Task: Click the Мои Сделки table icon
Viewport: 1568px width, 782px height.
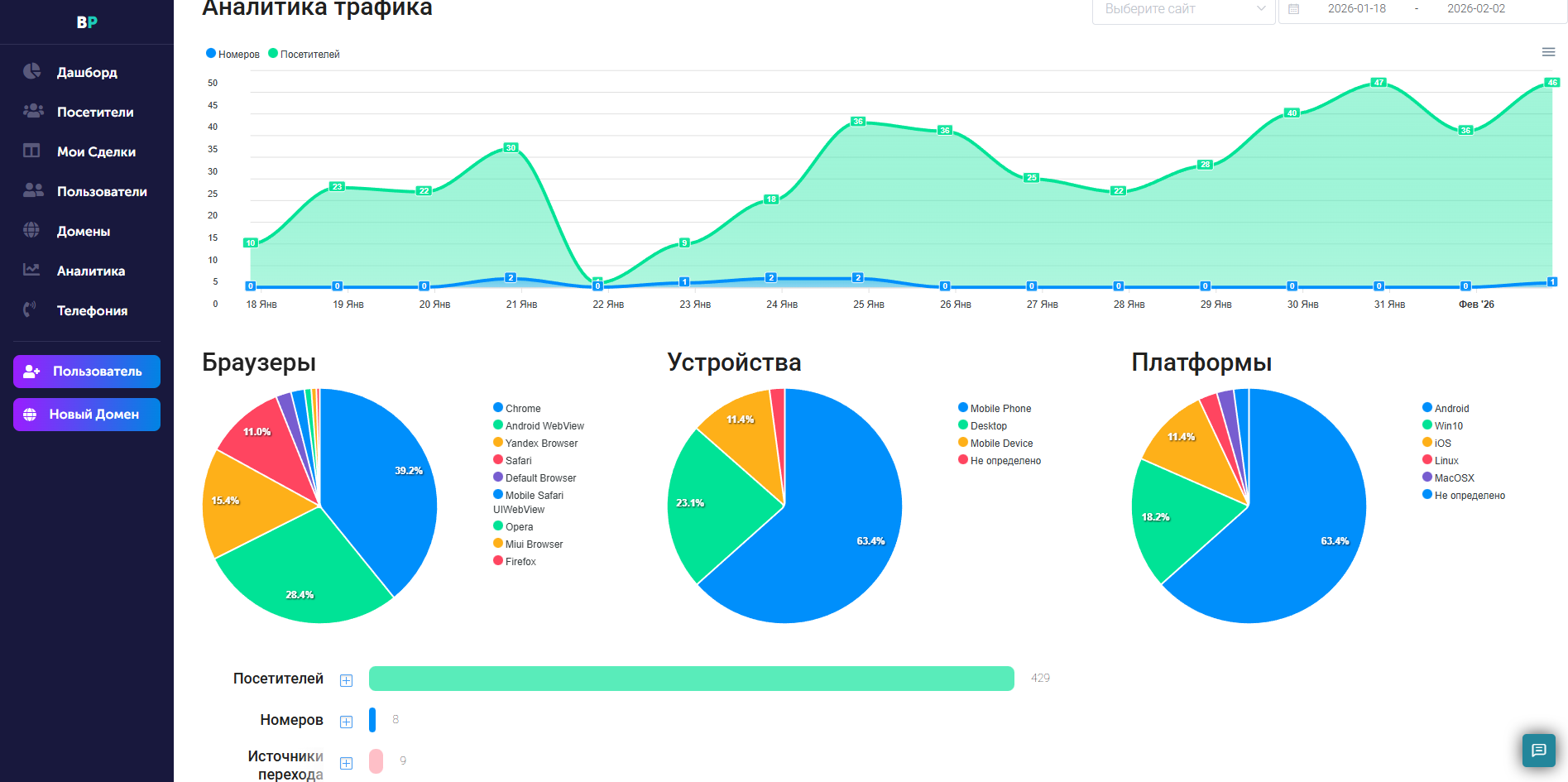Action: (31, 151)
